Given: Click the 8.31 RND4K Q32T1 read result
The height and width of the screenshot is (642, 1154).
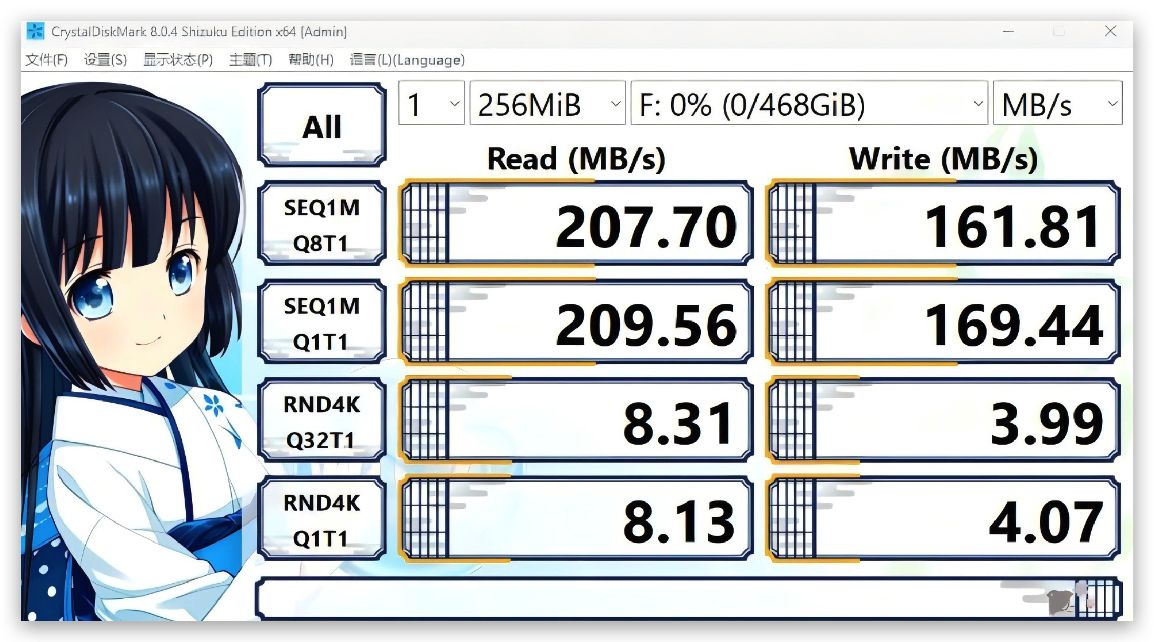Looking at the screenshot, I should click(576, 421).
